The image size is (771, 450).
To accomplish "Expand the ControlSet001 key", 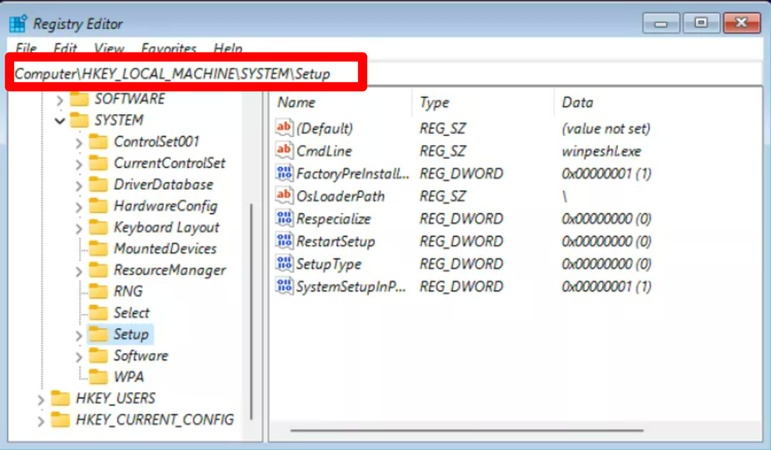I will tap(79, 142).
